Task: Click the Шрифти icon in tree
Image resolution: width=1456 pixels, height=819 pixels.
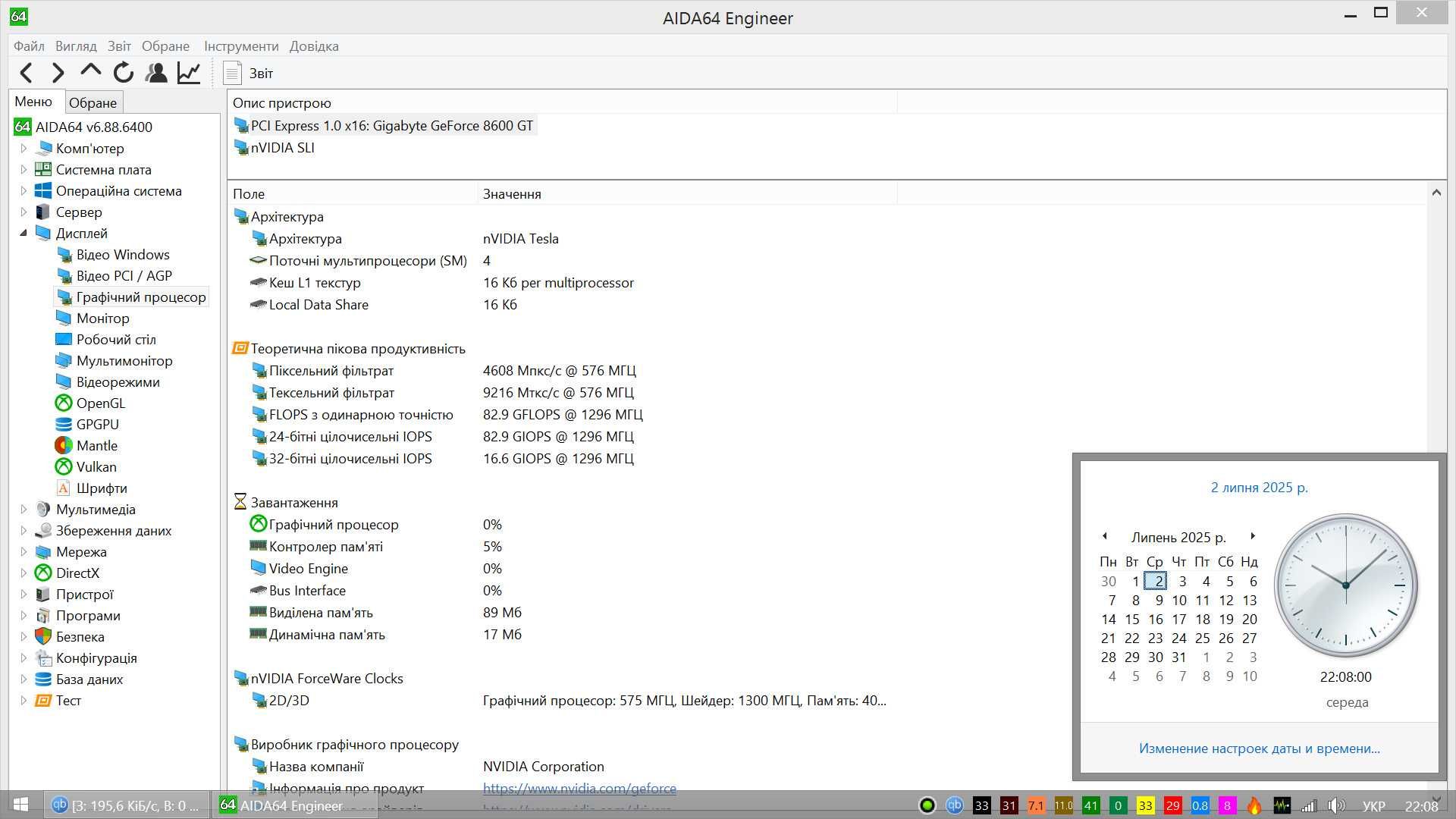Action: tap(64, 488)
